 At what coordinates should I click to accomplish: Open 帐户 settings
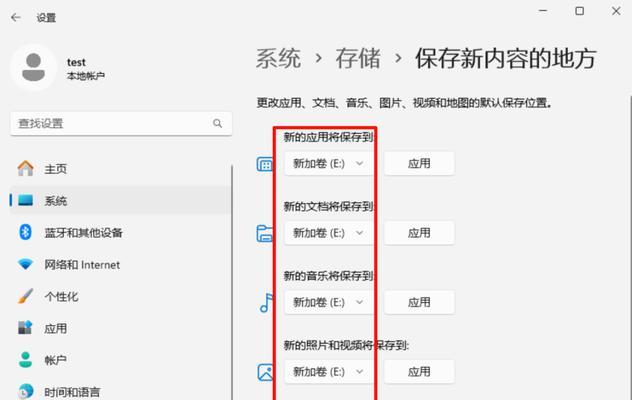pos(56,360)
